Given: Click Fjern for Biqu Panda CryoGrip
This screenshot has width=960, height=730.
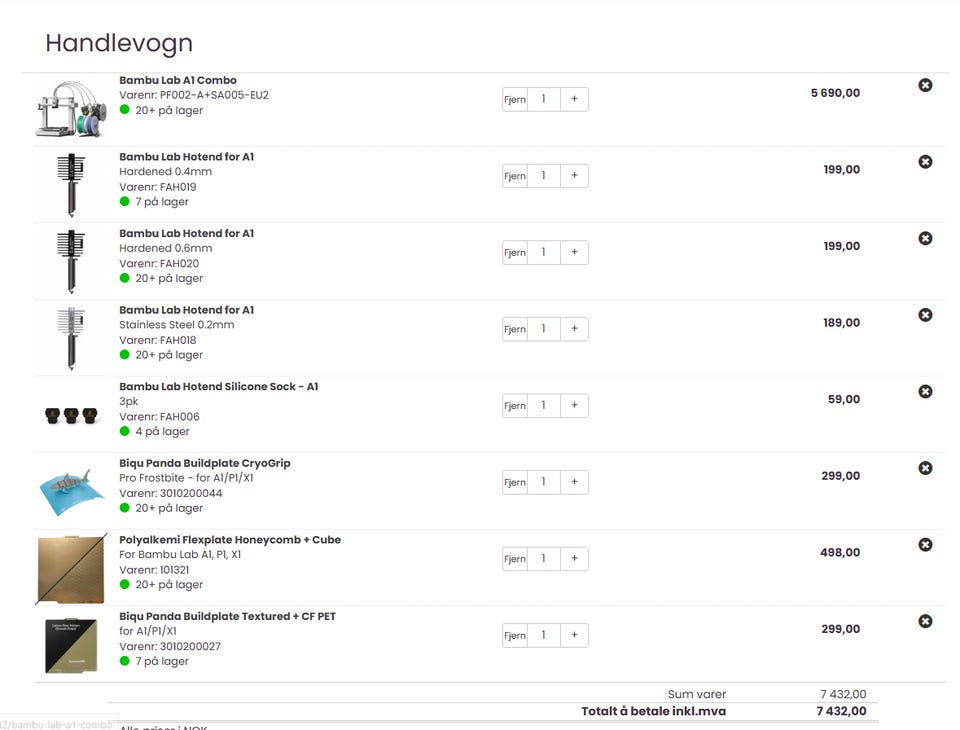Looking at the screenshot, I should point(514,482).
